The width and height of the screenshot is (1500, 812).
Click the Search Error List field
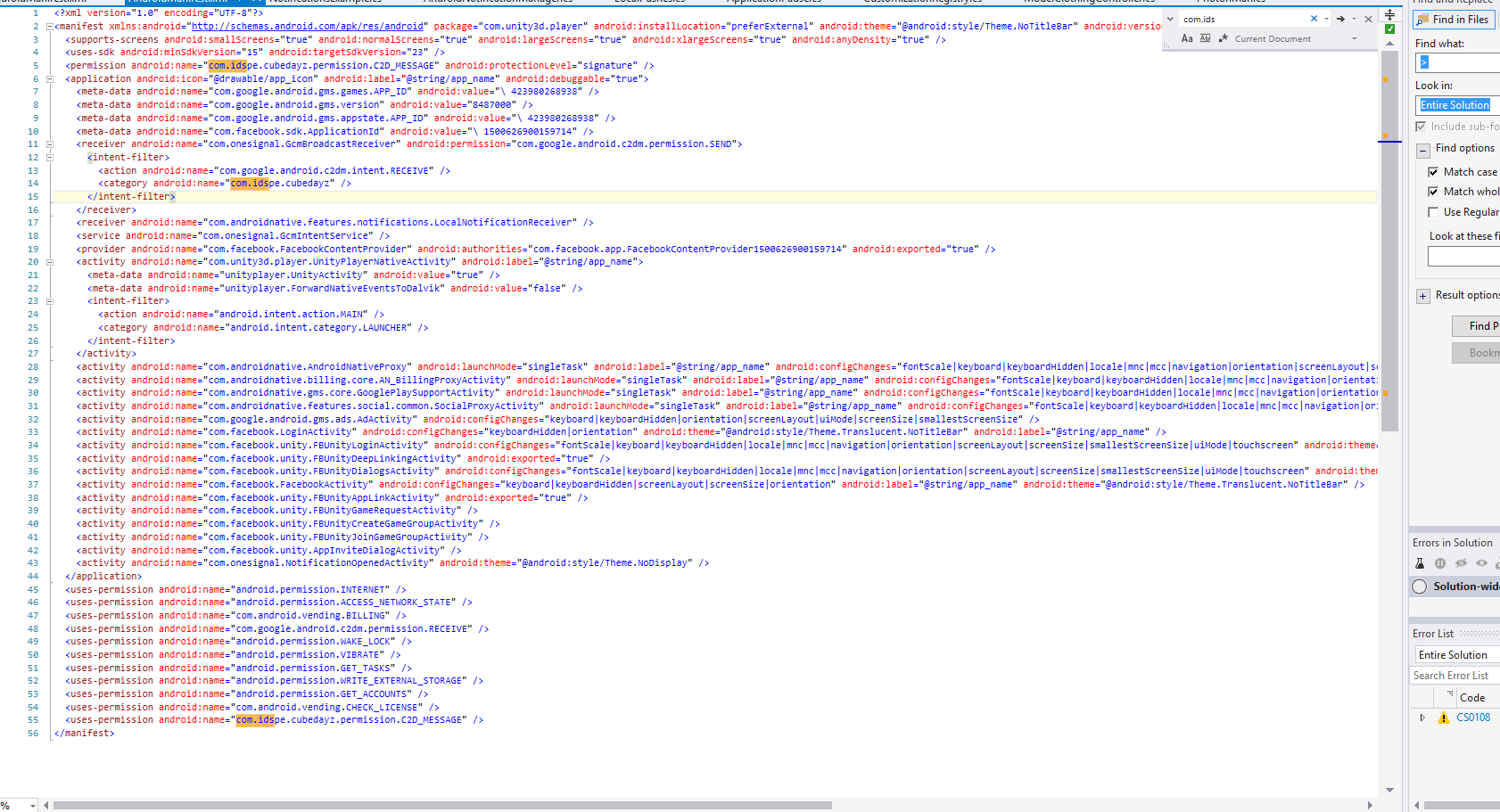click(x=1455, y=676)
